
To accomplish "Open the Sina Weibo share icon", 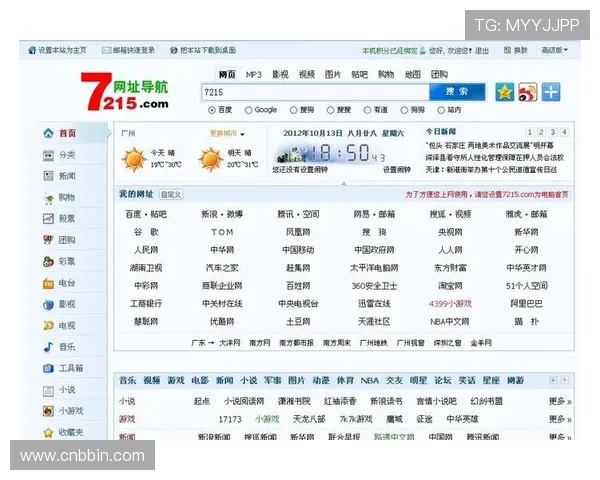I will (x=528, y=92).
